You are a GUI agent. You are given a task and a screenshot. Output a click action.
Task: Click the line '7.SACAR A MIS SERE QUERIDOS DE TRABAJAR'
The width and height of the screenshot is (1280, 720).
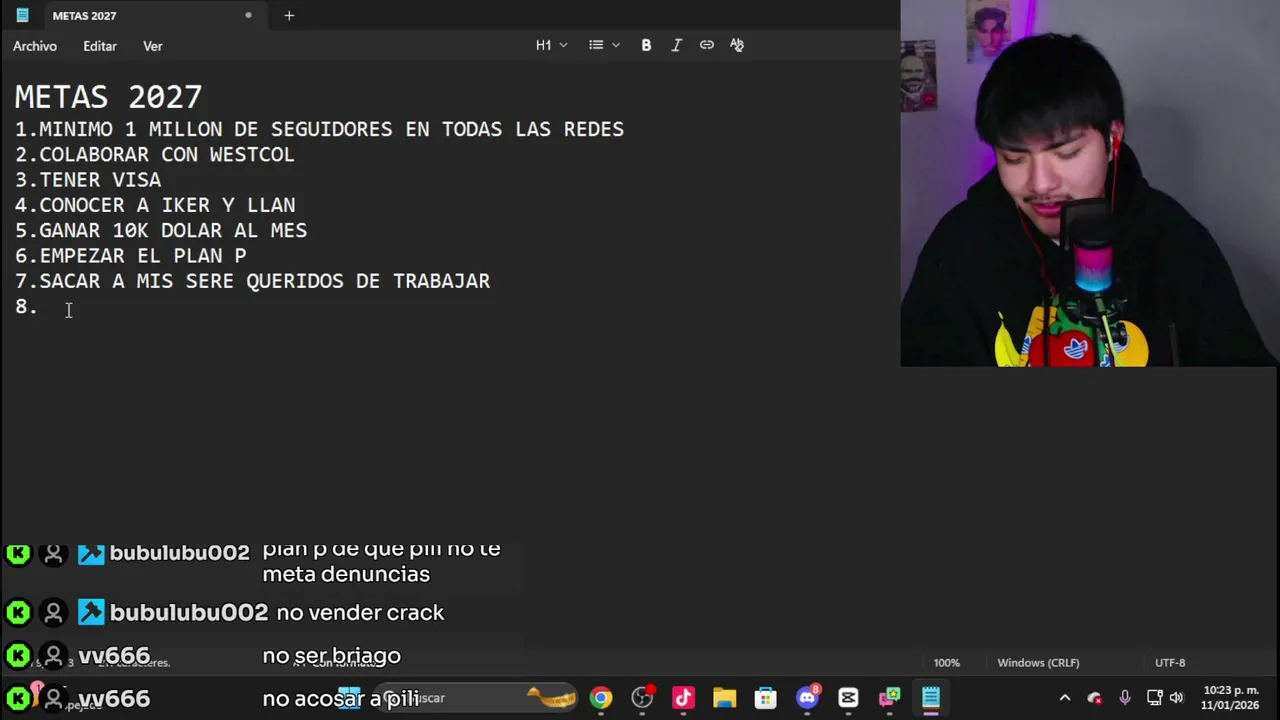pyautogui.click(x=253, y=281)
